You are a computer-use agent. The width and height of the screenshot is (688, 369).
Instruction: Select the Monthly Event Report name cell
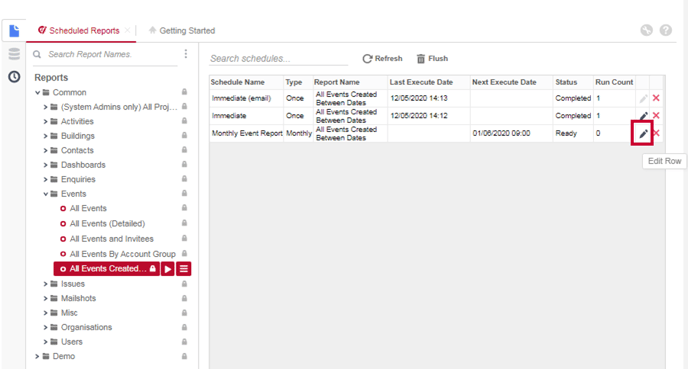247,133
